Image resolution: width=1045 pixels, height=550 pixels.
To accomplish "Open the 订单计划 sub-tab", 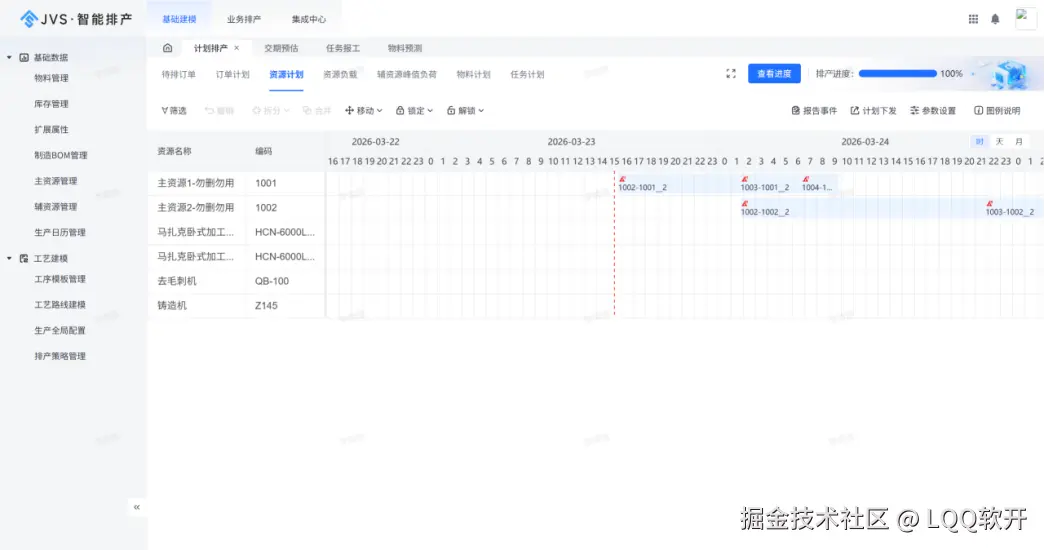I will click(233, 75).
